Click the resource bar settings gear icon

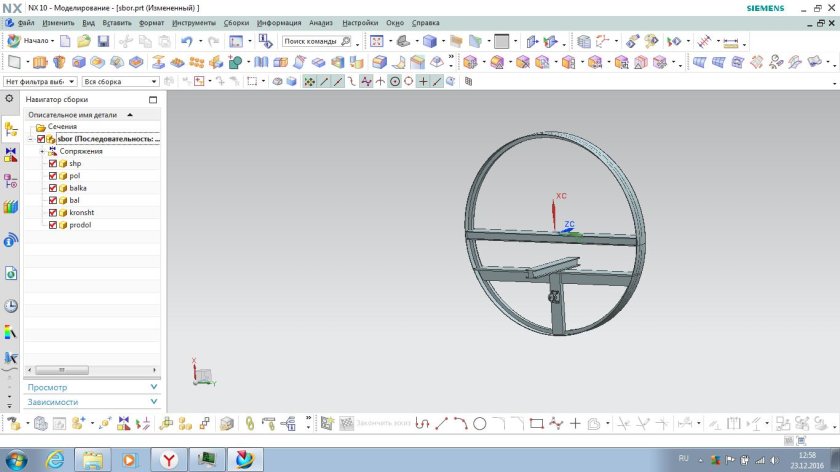pos(10,100)
